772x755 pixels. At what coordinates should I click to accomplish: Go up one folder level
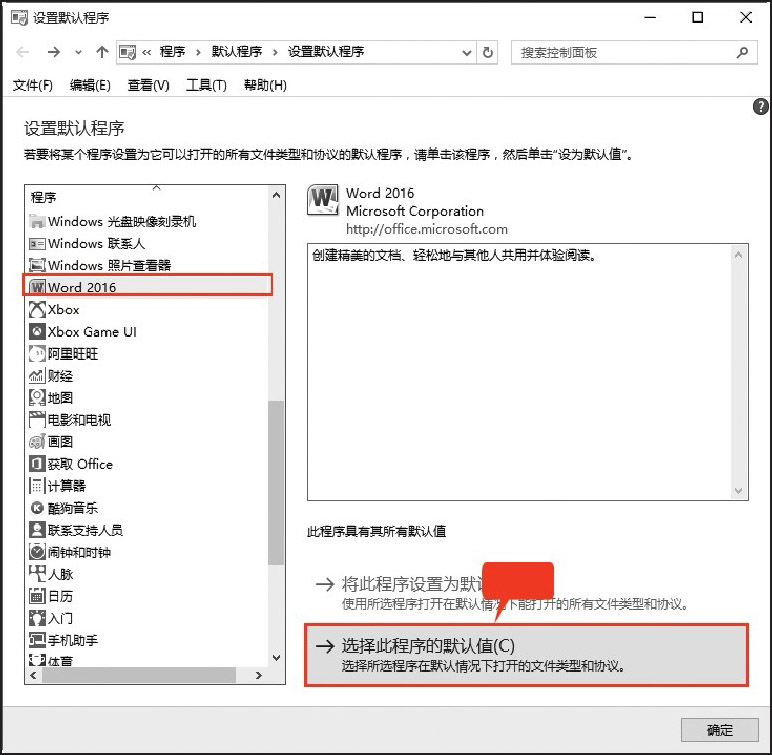[x=102, y=52]
